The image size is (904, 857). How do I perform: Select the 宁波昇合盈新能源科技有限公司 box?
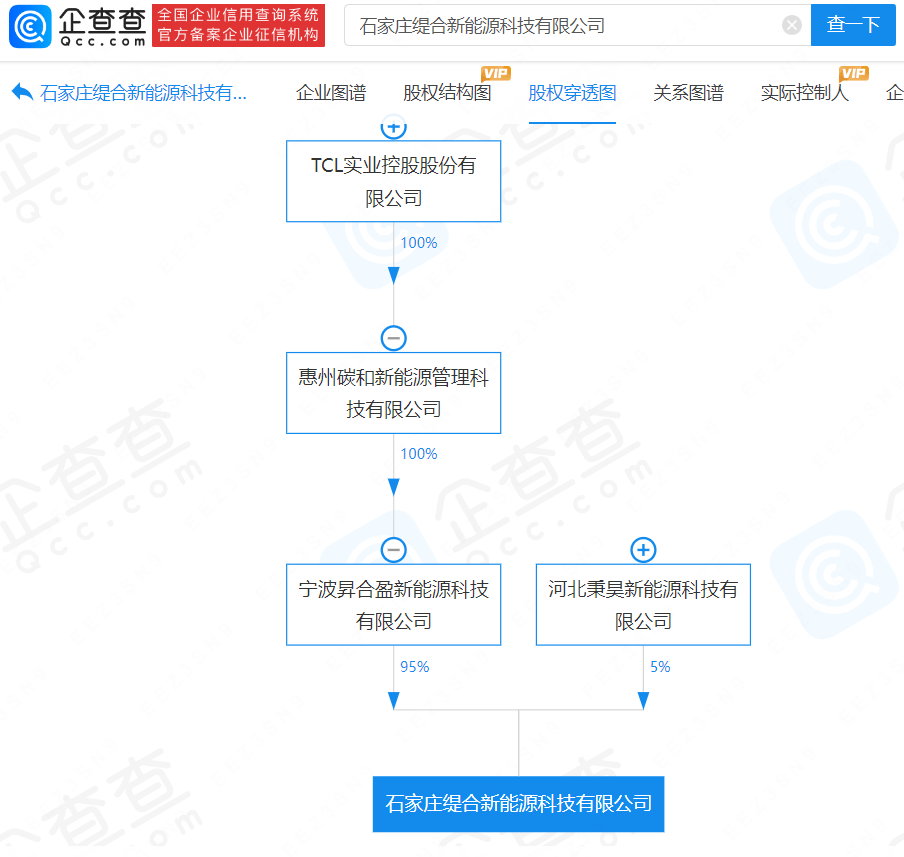click(394, 604)
